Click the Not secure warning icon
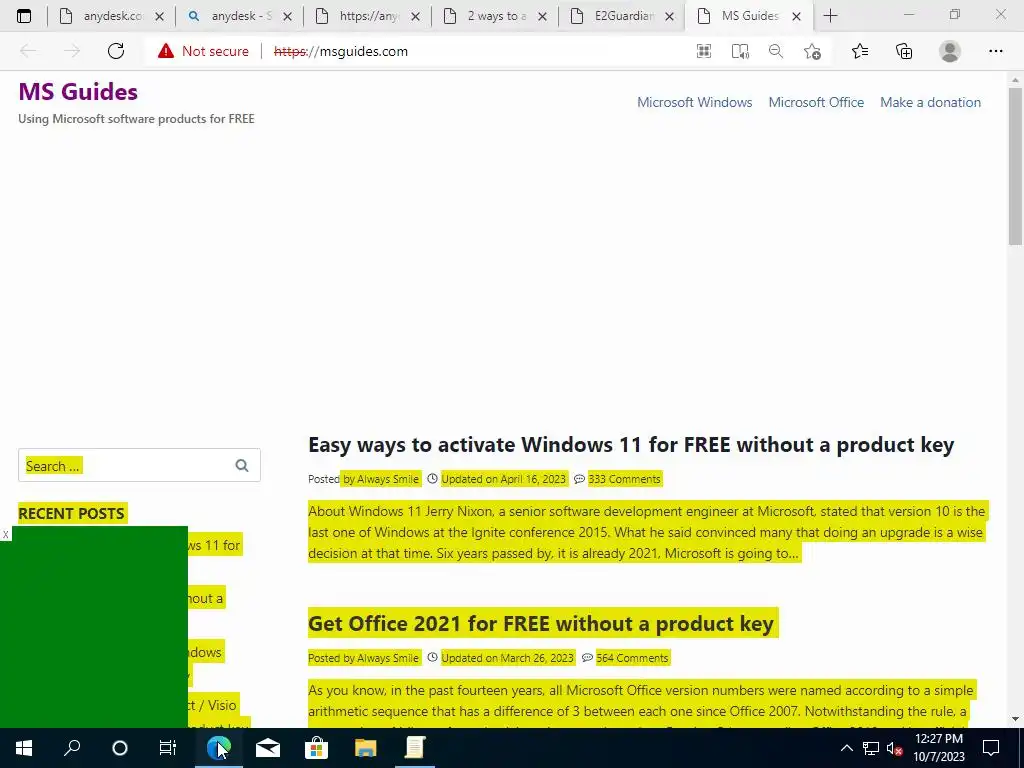Screen dimensions: 1024x768 point(166,51)
